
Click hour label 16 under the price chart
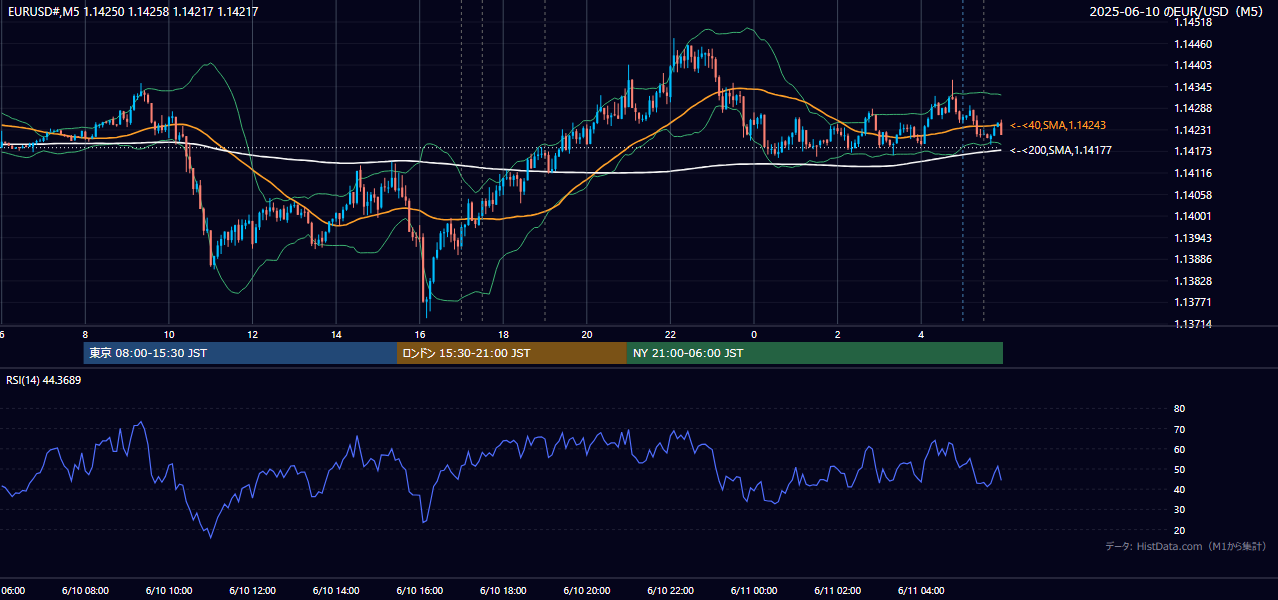tap(420, 334)
